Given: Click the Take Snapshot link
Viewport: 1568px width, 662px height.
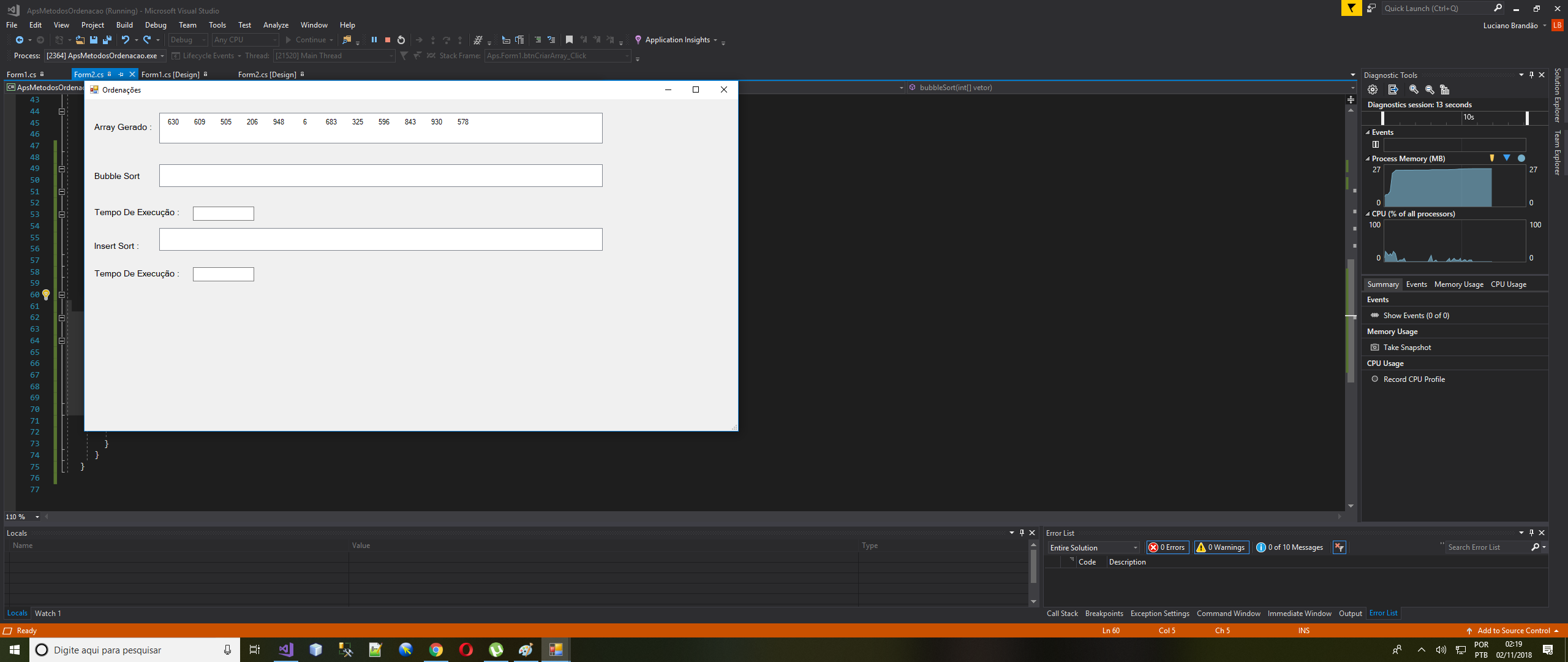Looking at the screenshot, I should click(1407, 348).
